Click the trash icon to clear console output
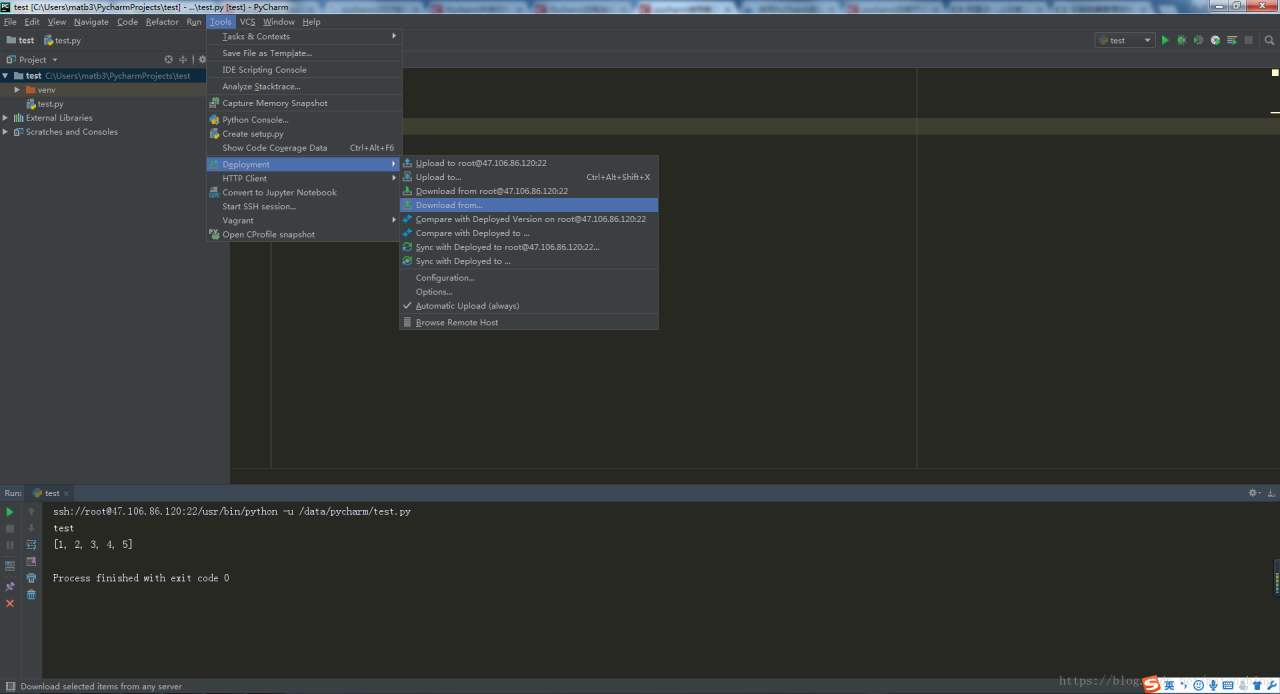 point(31,594)
